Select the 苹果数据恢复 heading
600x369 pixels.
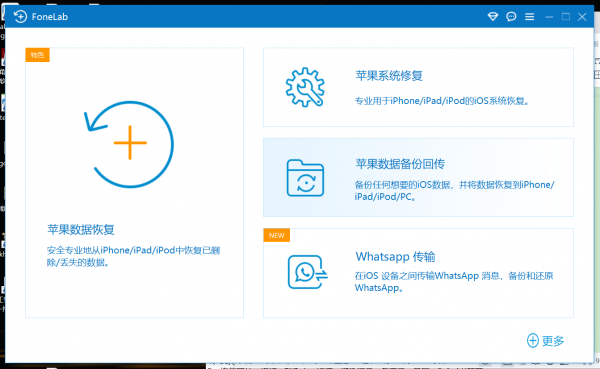click(x=81, y=229)
